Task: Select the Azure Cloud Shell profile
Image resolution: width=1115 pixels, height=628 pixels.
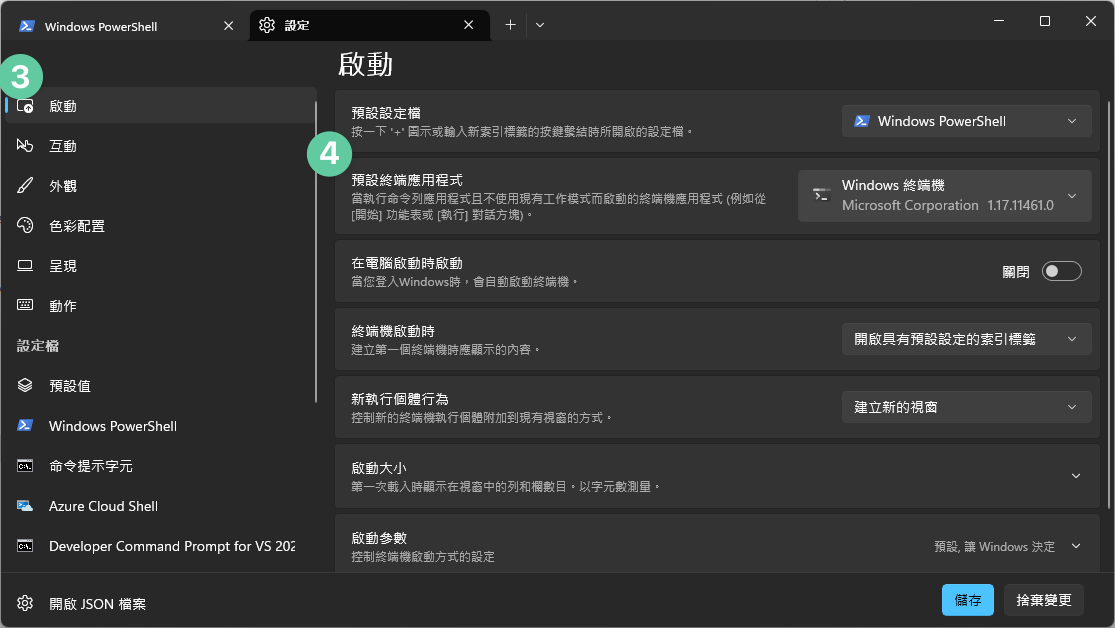Action: point(102,505)
